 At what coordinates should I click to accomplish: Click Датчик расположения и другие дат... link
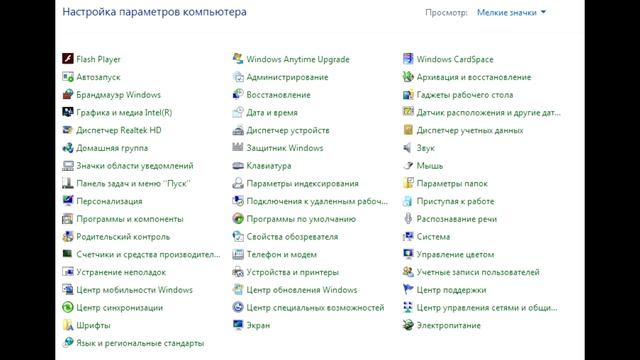click(x=489, y=113)
